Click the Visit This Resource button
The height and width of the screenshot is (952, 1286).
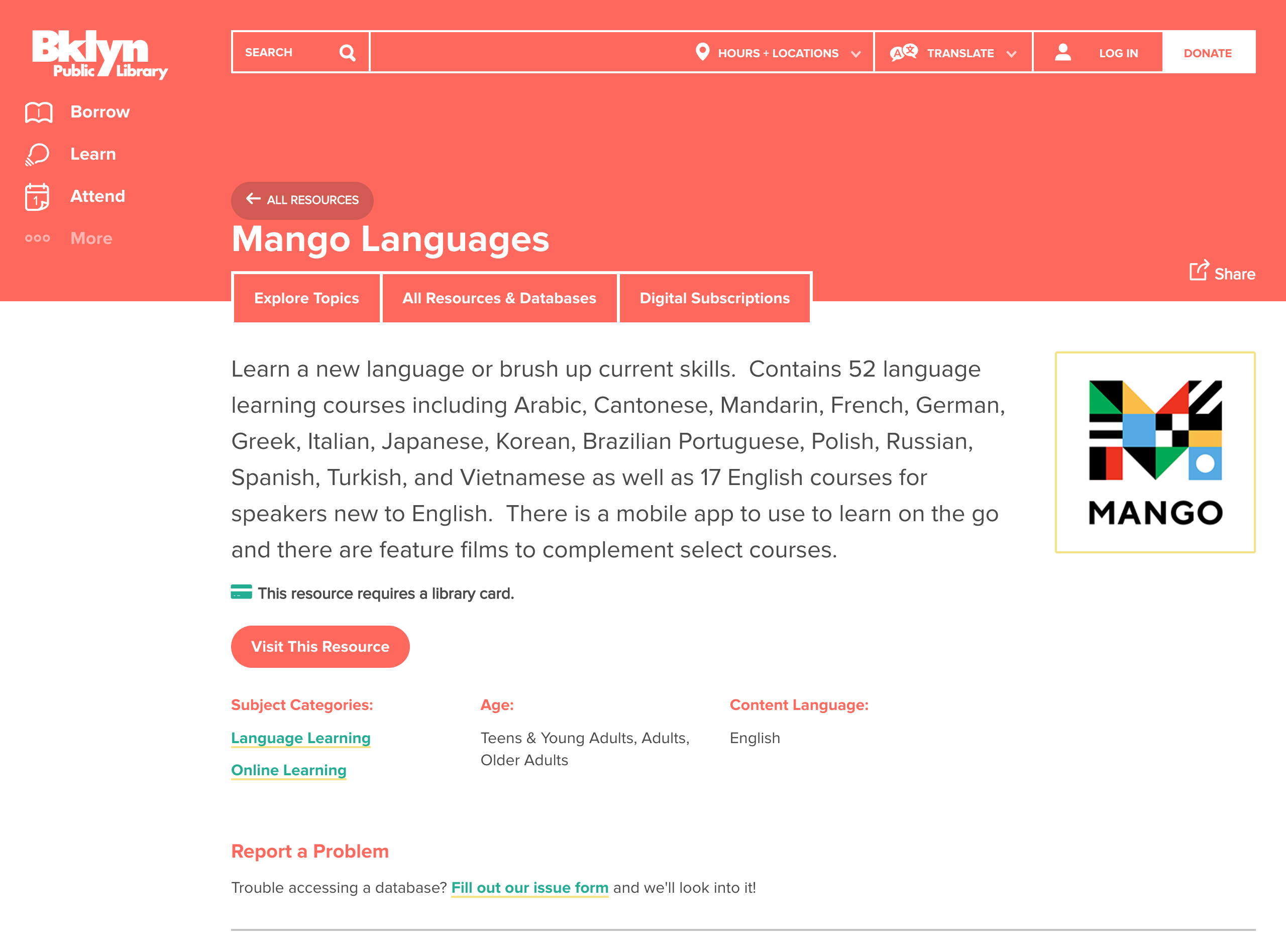(x=320, y=647)
